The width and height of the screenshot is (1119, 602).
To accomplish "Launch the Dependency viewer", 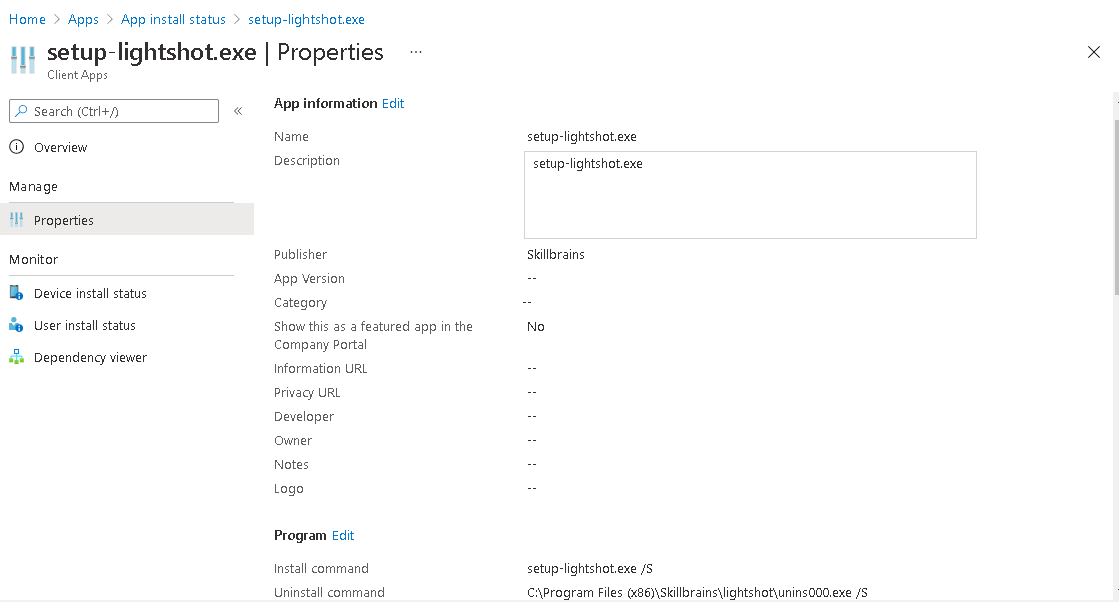I will (x=88, y=357).
